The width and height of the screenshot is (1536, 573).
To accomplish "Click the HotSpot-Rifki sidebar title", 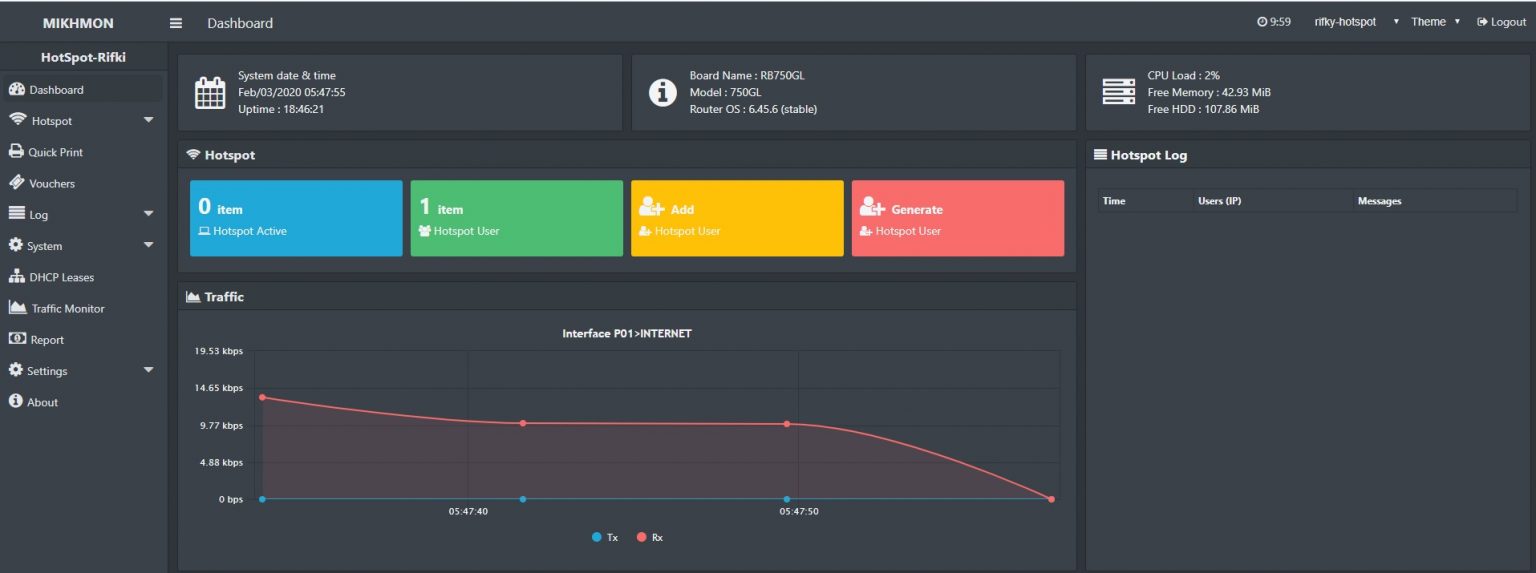I will [x=83, y=57].
